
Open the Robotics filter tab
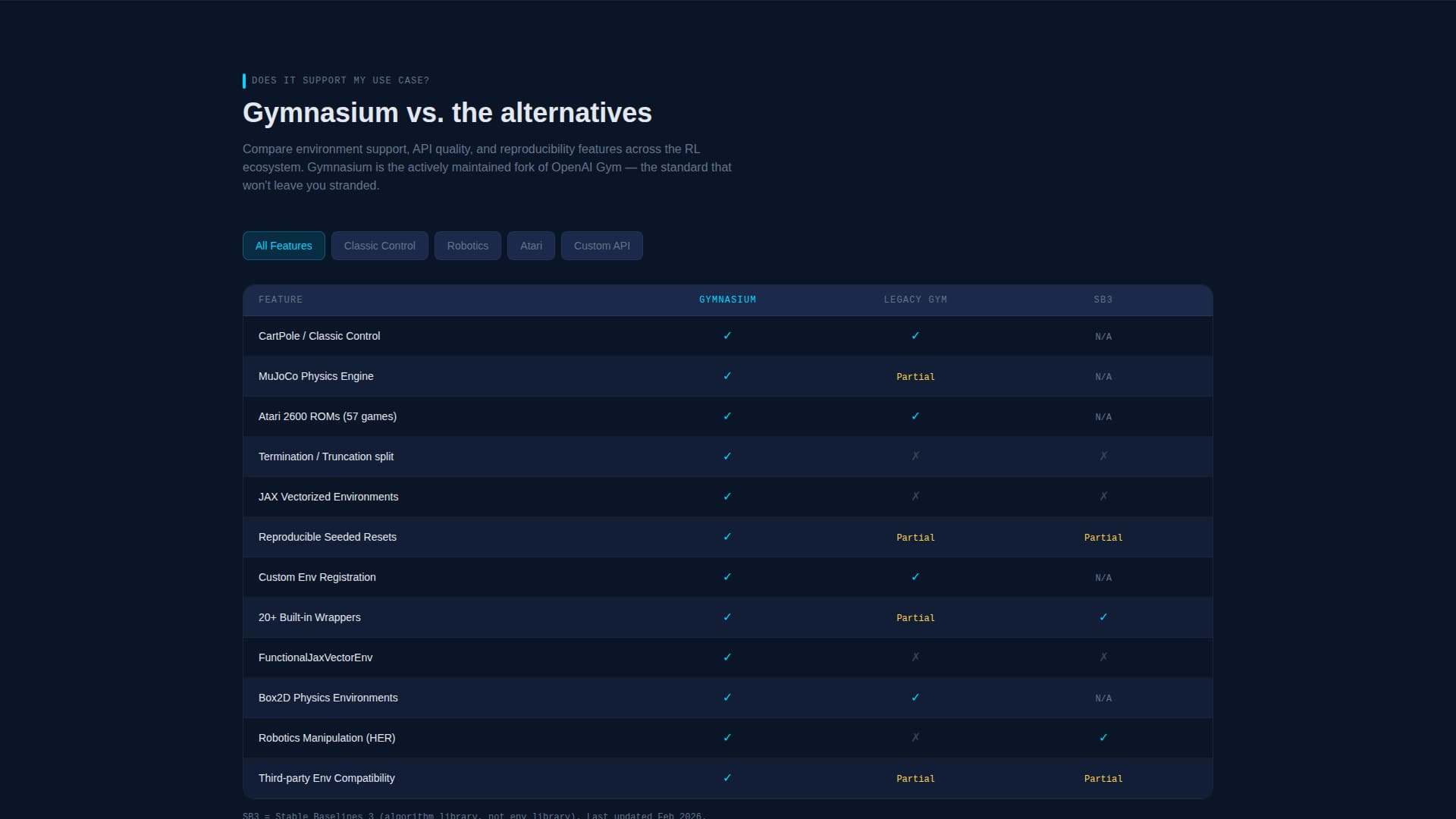[x=467, y=246]
